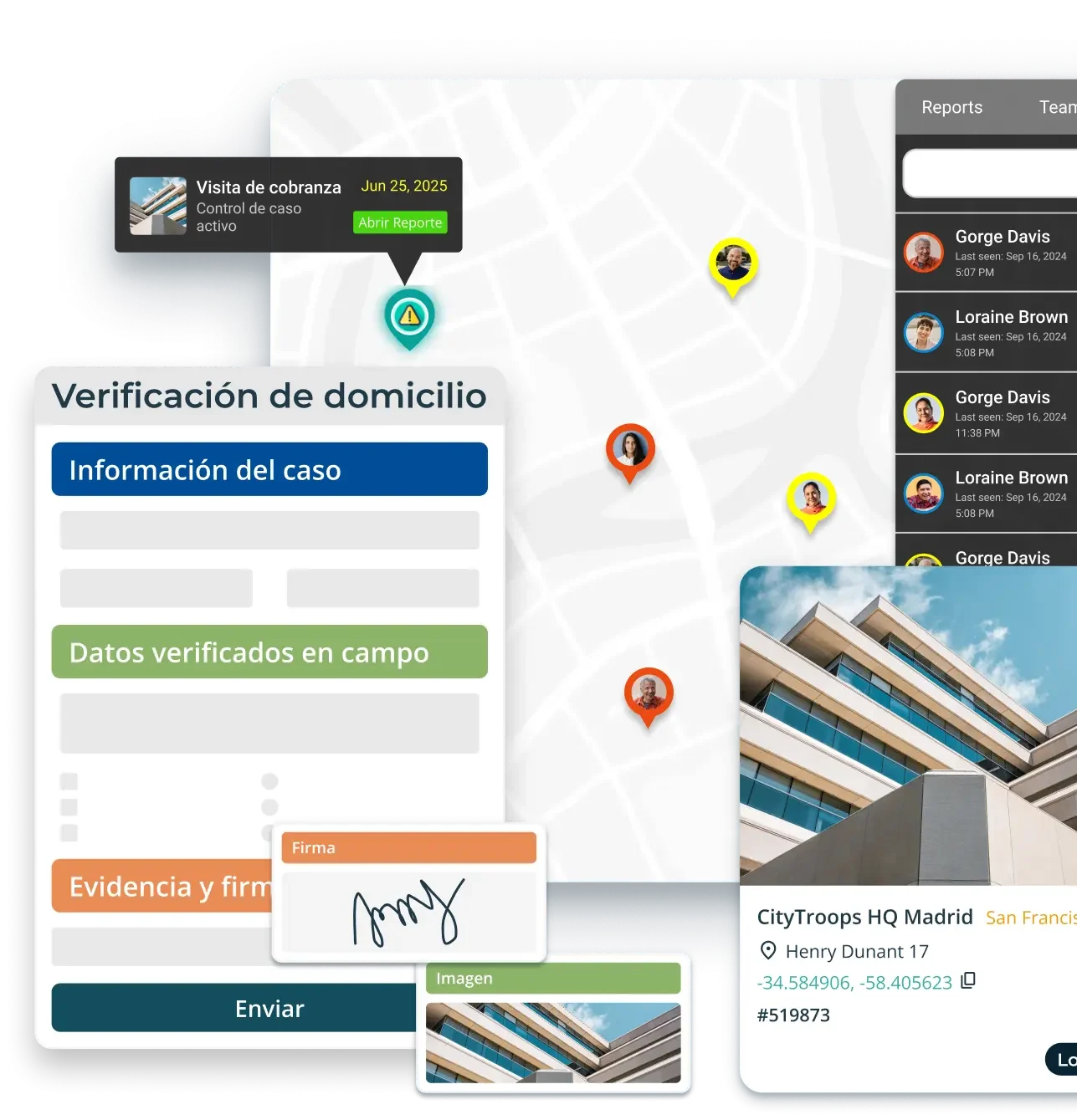Open the large building photo on CityTroops card
This screenshot has width=1077, height=1120.
point(908,726)
